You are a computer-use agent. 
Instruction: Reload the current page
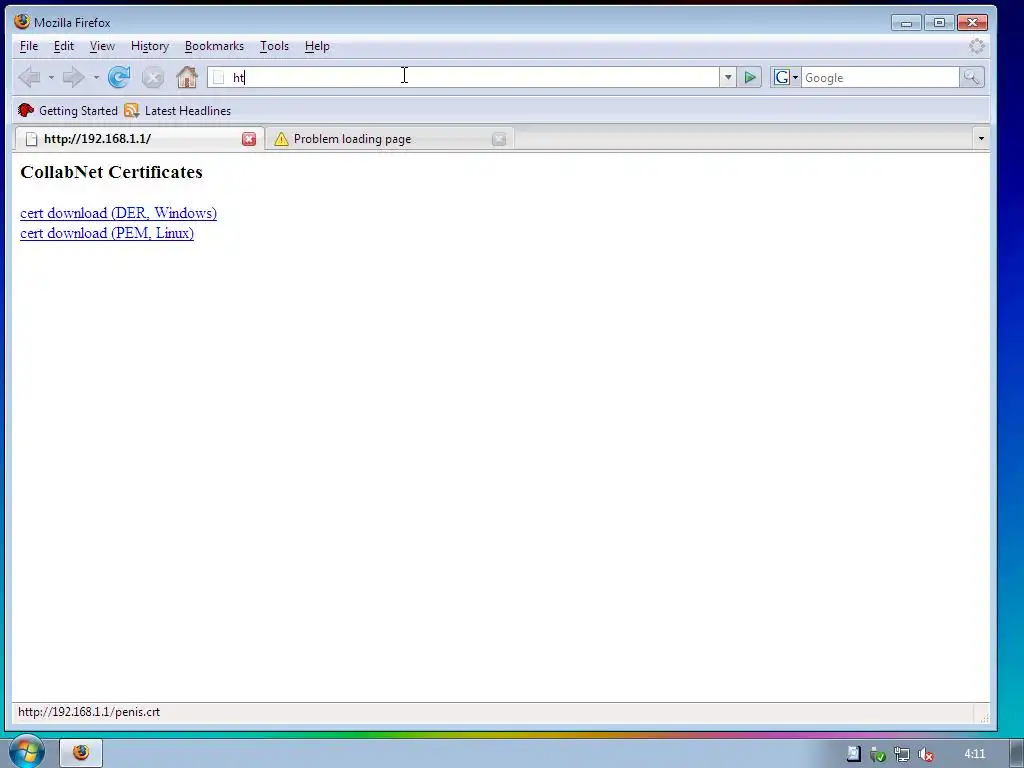pos(119,78)
